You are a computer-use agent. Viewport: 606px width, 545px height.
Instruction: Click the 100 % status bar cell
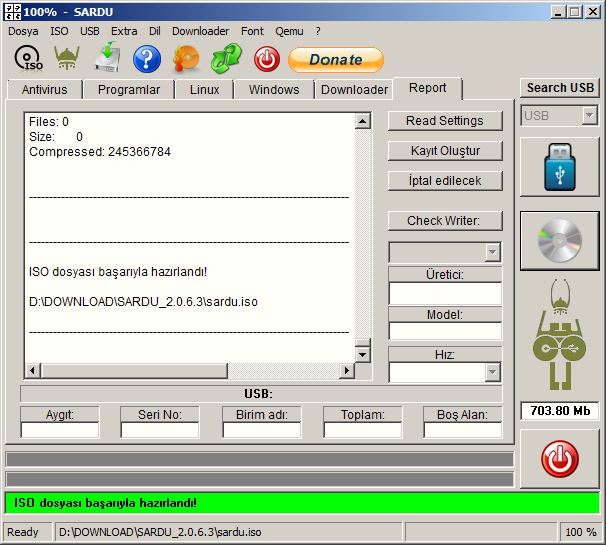pyautogui.click(x=580, y=532)
